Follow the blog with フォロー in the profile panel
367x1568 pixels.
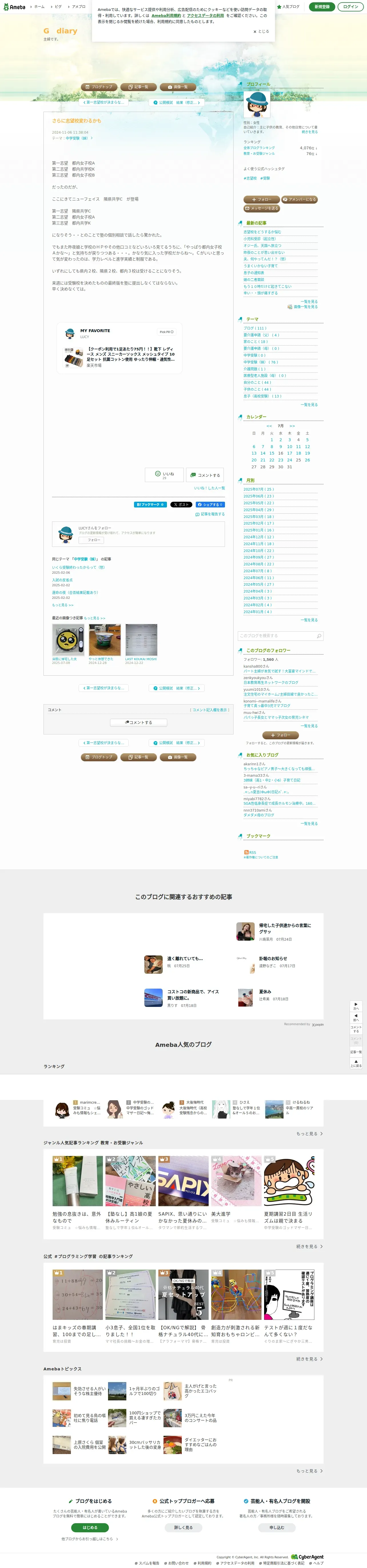pyautogui.click(x=262, y=199)
